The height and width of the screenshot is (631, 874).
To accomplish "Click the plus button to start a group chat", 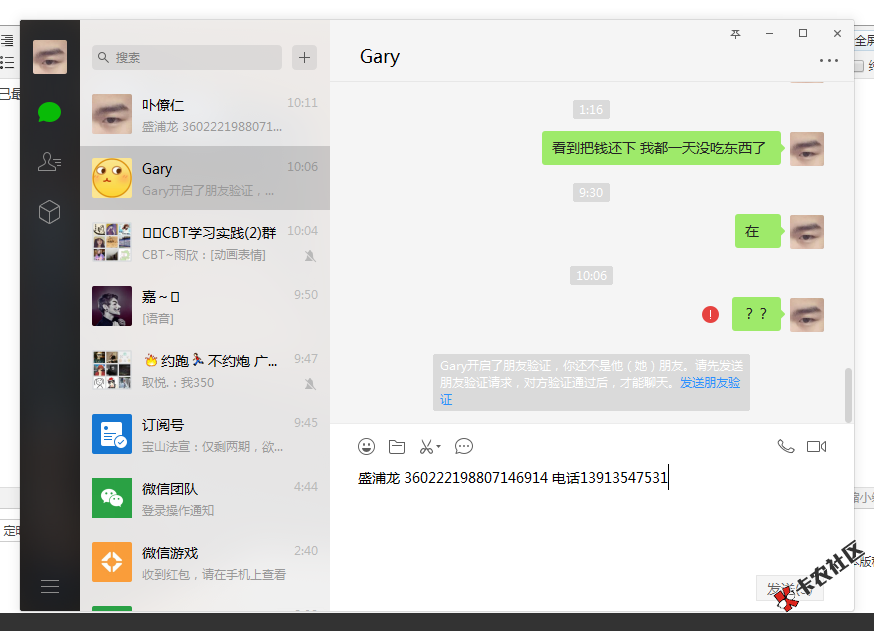I will coord(304,57).
